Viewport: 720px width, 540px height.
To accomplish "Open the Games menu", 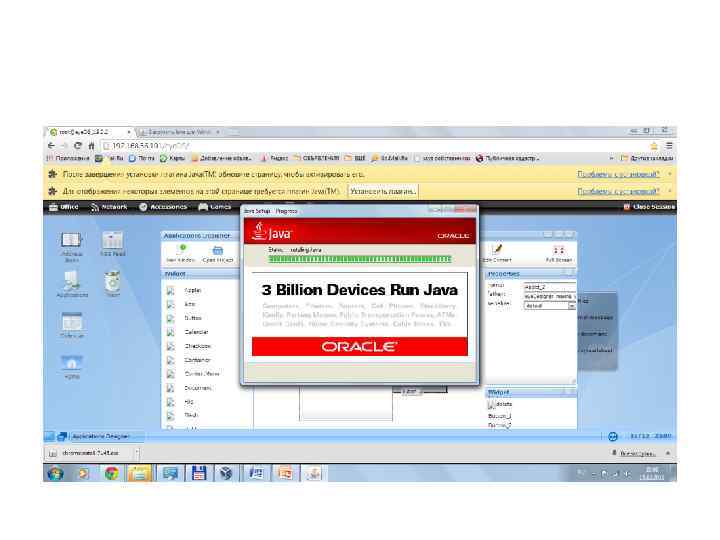I will coord(214,207).
